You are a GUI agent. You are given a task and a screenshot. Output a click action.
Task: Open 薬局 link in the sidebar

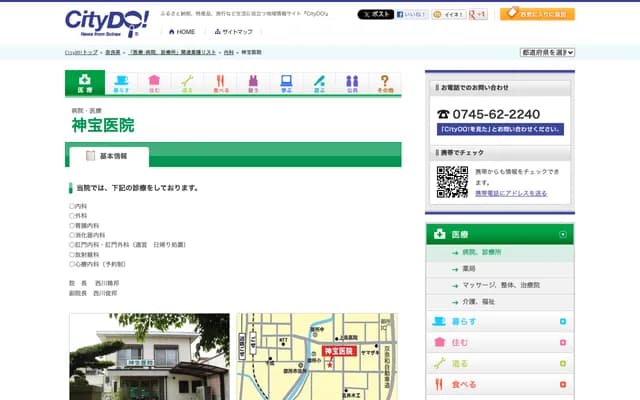[470, 269]
